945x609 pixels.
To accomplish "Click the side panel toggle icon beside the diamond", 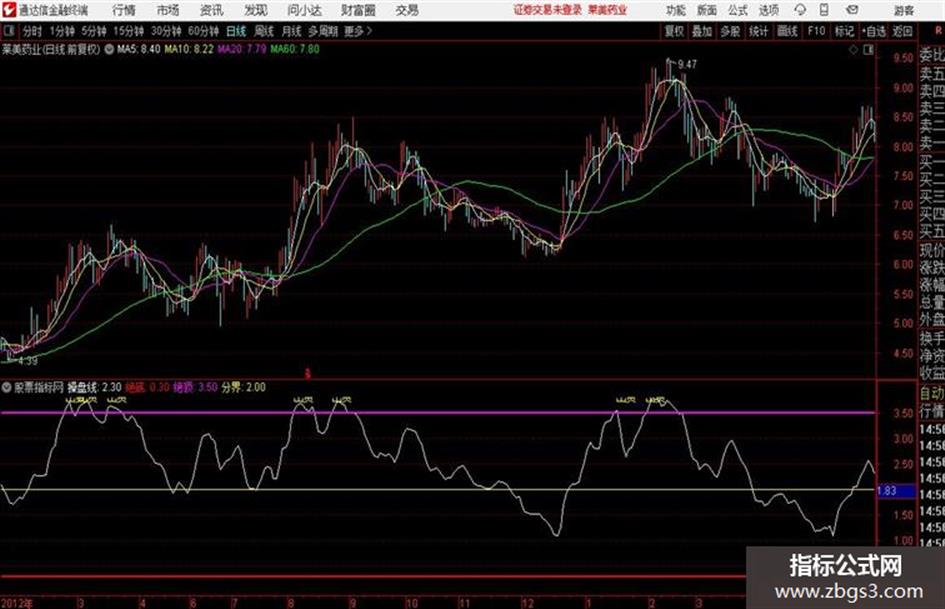I will tap(868, 50).
